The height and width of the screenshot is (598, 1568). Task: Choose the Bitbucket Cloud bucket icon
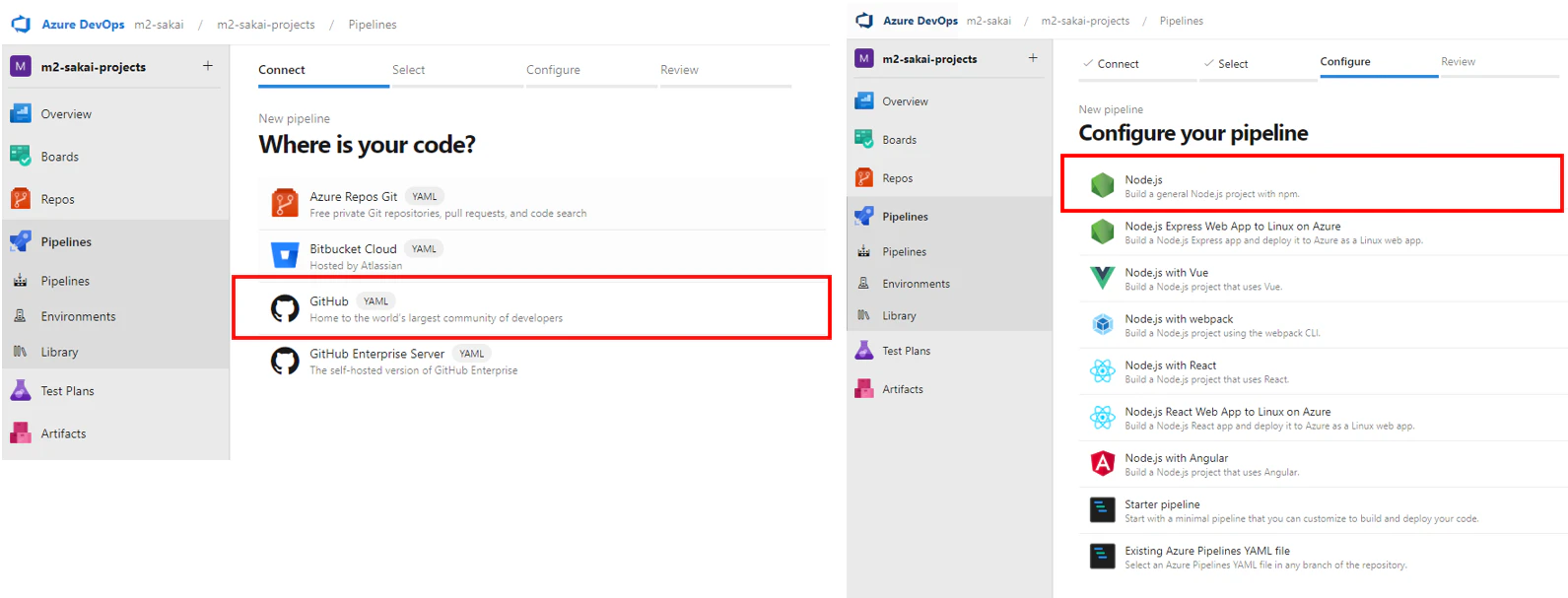[x=285, y=255]
